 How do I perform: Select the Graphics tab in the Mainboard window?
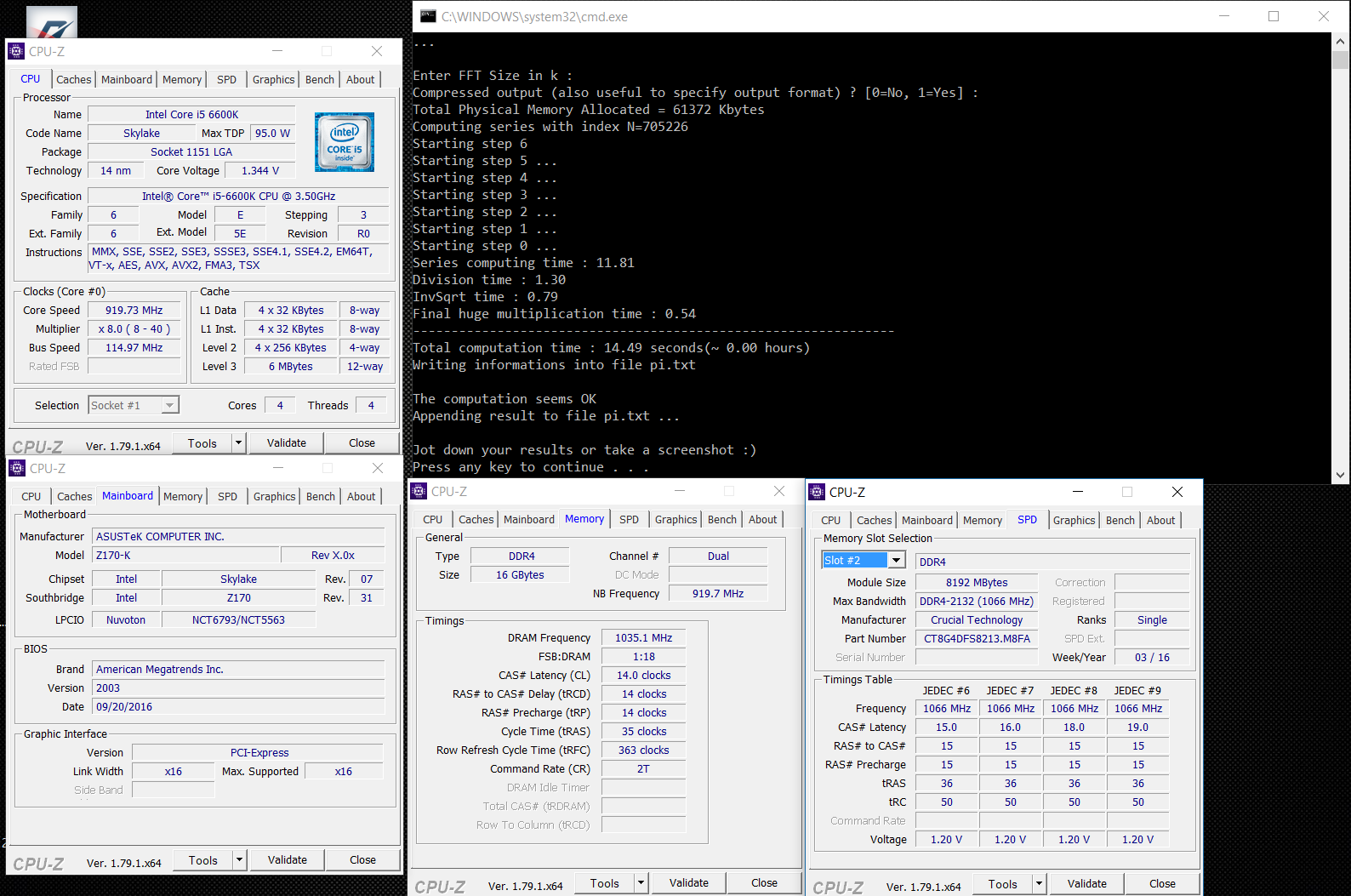click(x=274, y=496)
